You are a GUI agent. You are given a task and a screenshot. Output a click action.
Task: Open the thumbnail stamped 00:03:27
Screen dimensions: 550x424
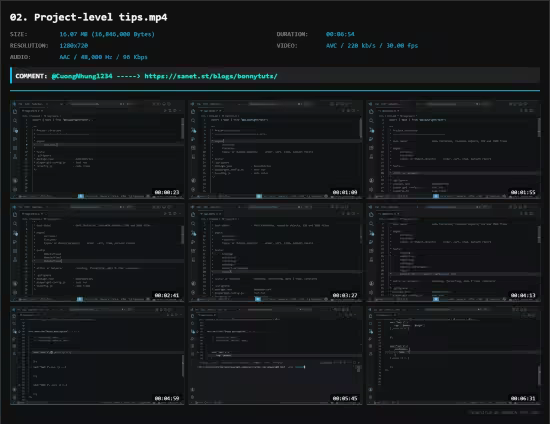275,253
